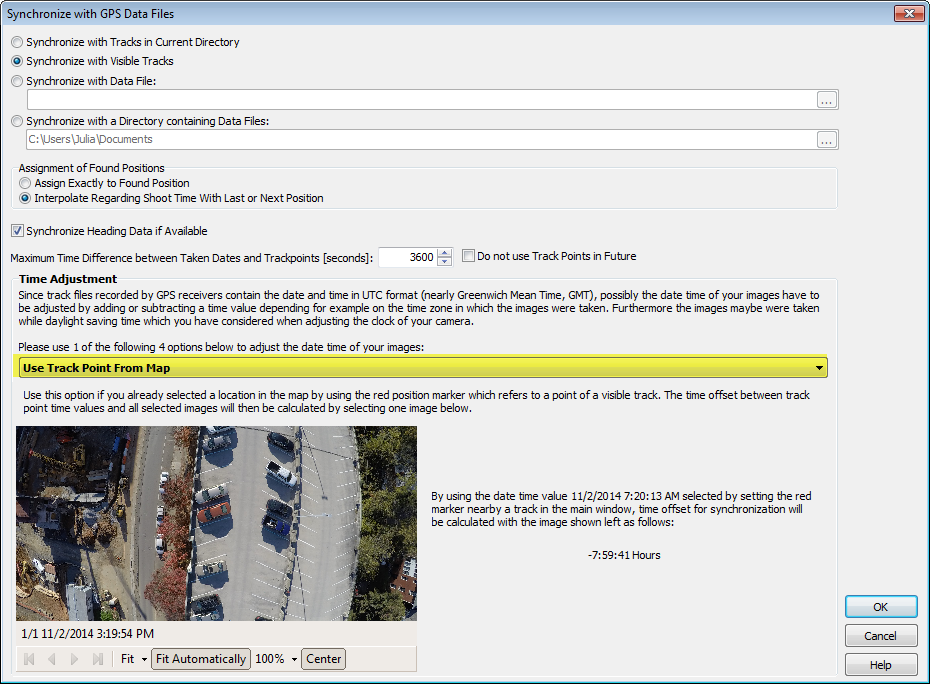Expand the Fit dropdown arrow

tap(144, 659)
